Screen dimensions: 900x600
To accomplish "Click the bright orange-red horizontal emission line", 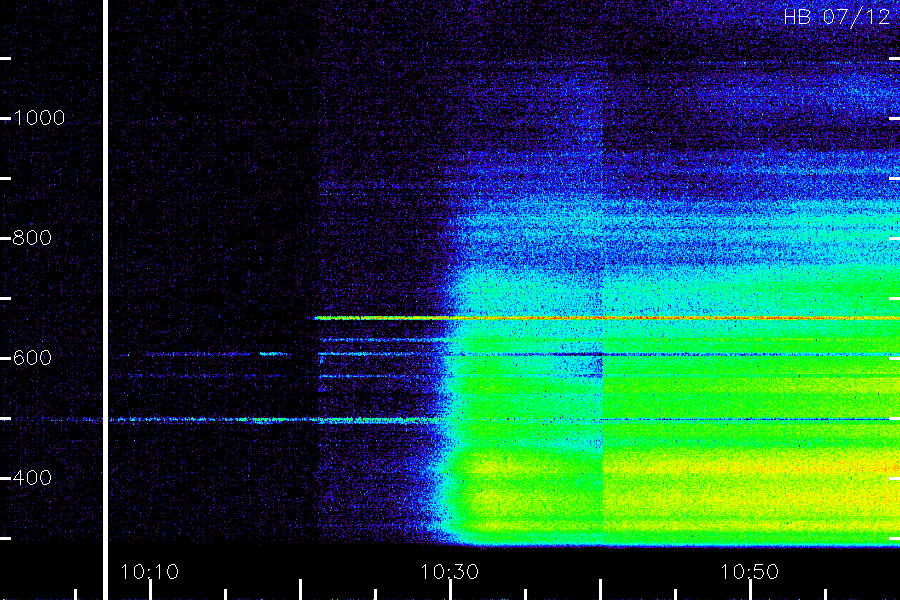I will tap(607, 318).
